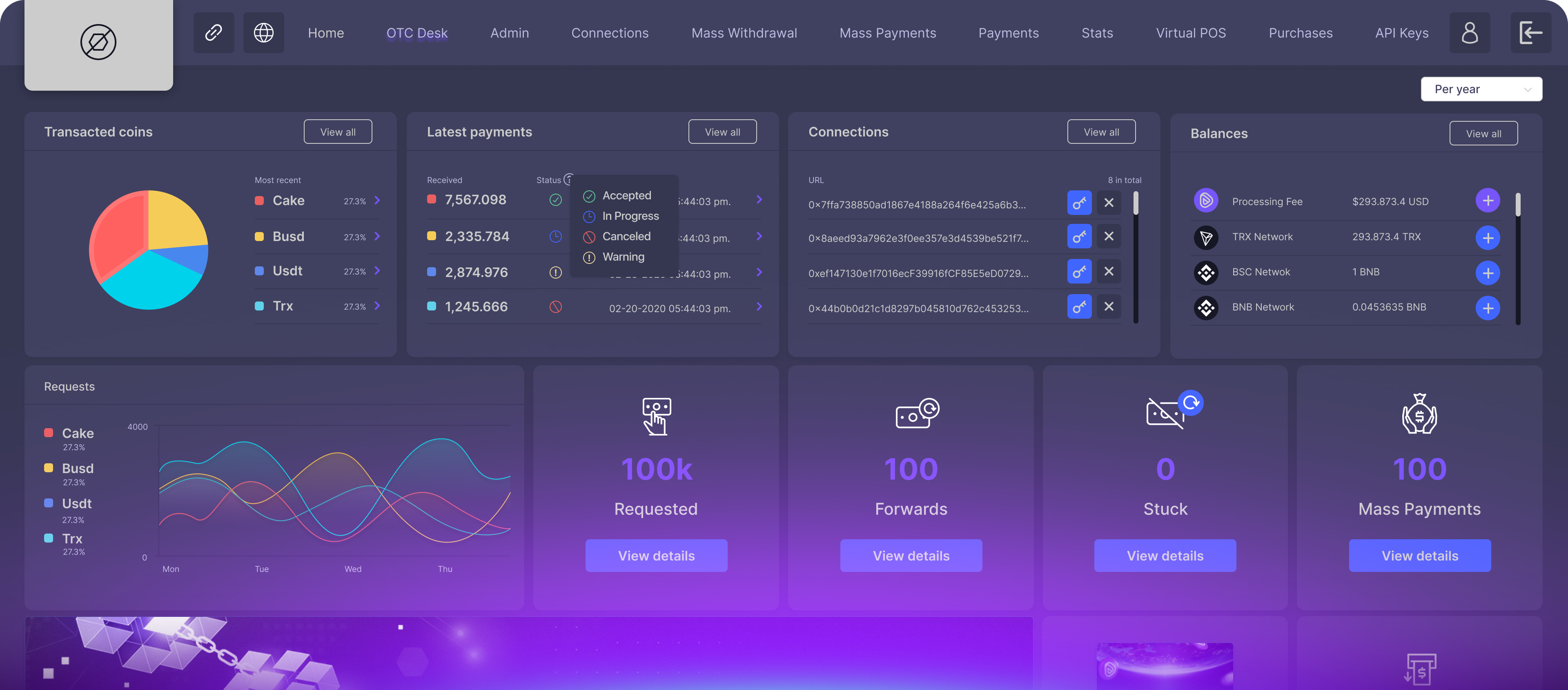Open the globe language icon

(263, 33)
